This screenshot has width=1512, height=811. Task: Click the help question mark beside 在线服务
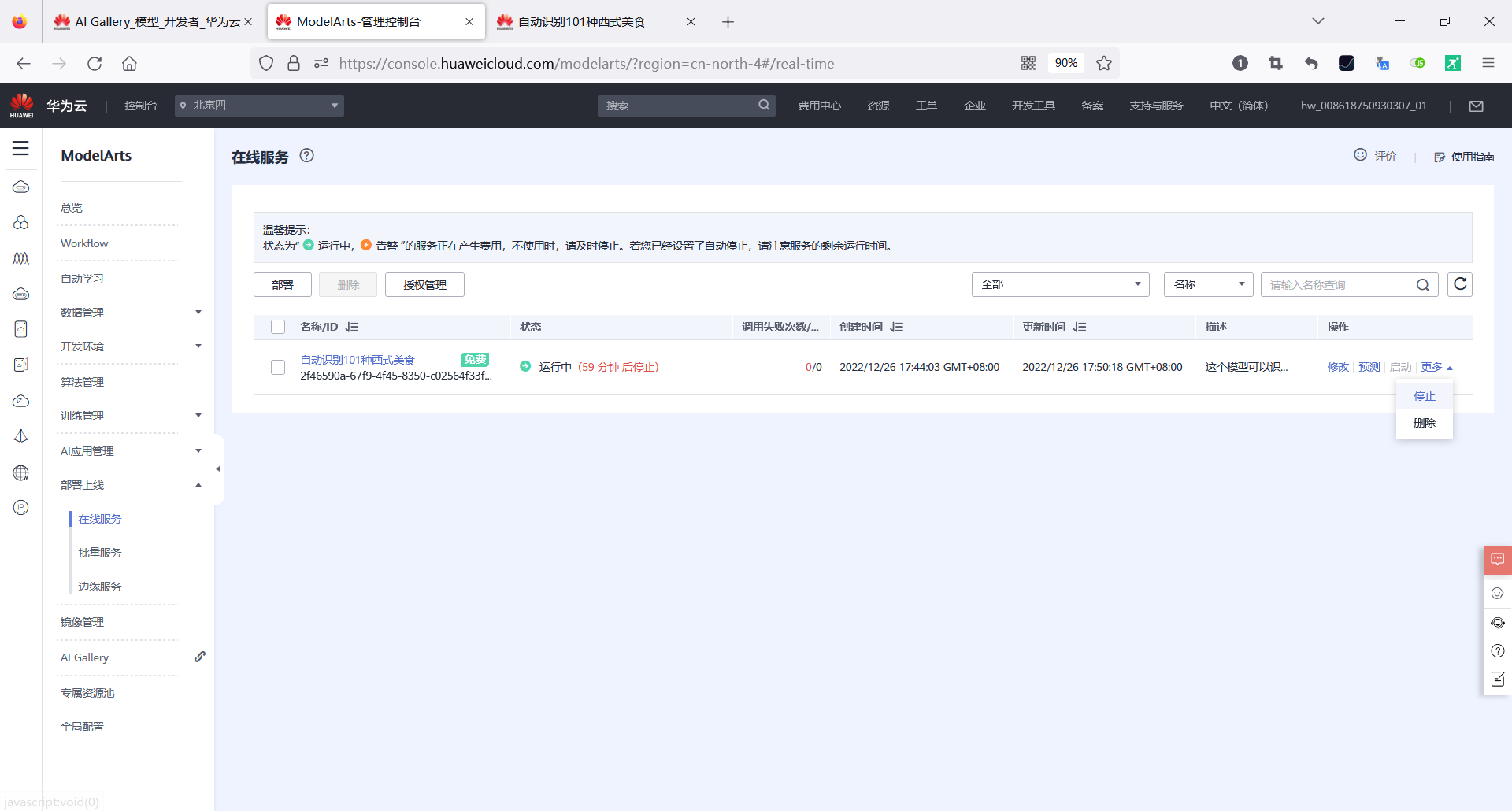point(307,156)
